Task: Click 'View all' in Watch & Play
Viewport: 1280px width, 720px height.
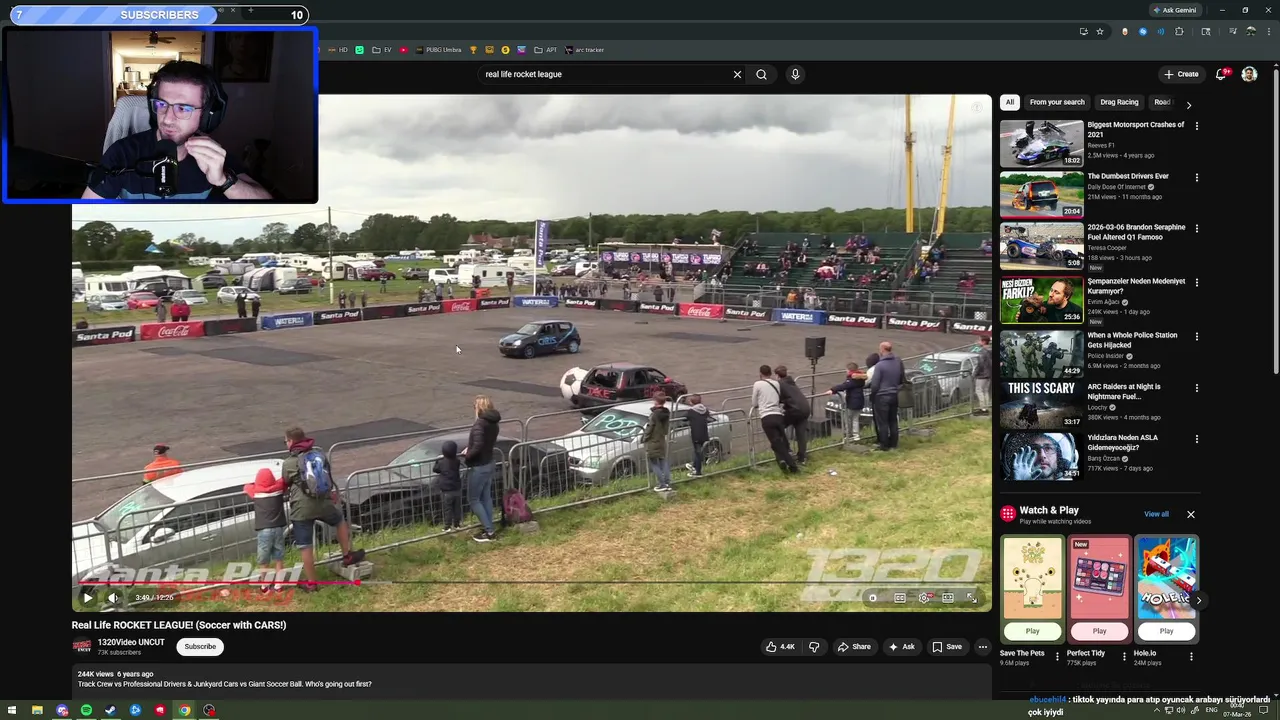Action: click(1156, 514)
